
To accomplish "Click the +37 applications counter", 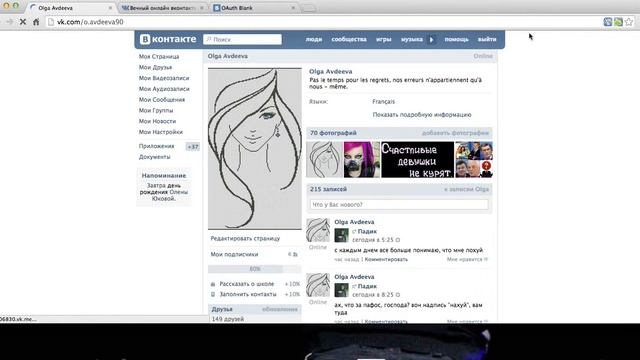I will pyautogui.click(x=193, y=147).
